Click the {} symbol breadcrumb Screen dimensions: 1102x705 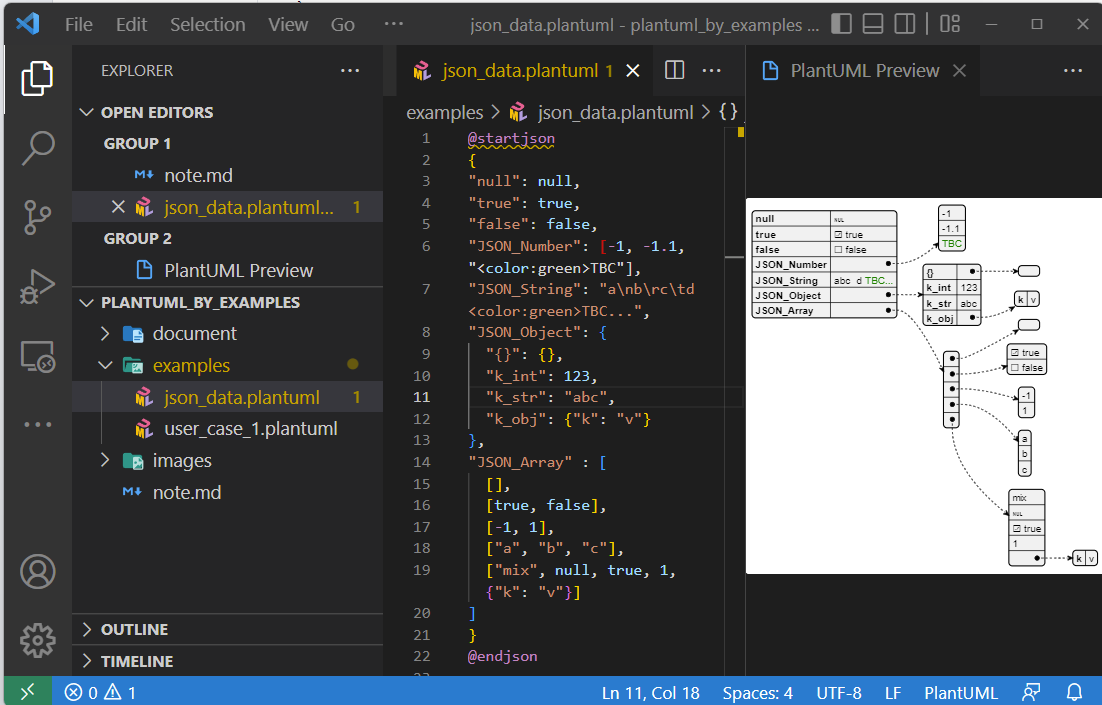[728, 112]
